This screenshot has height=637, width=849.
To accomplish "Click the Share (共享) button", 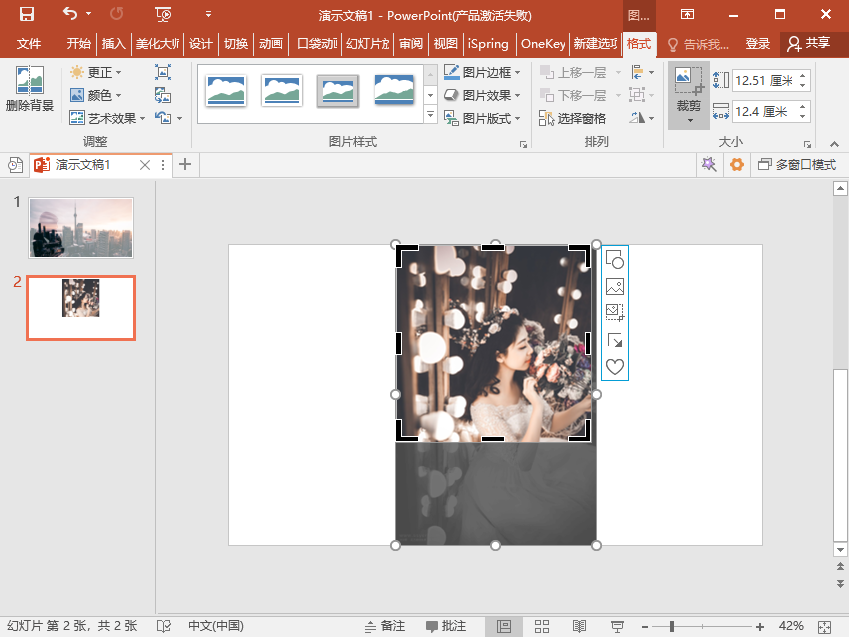I will point(808,44).
